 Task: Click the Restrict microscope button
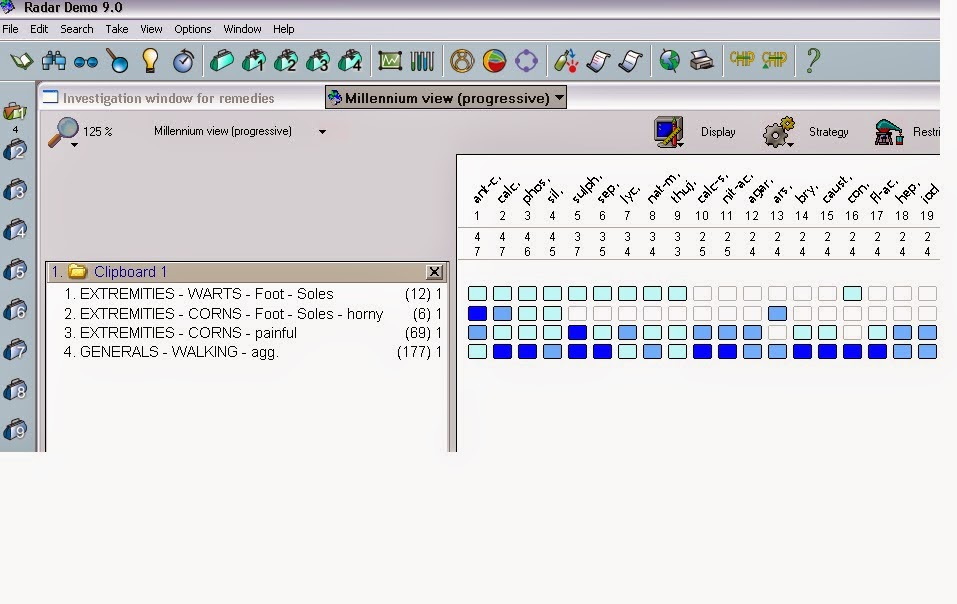pos(888,132)
